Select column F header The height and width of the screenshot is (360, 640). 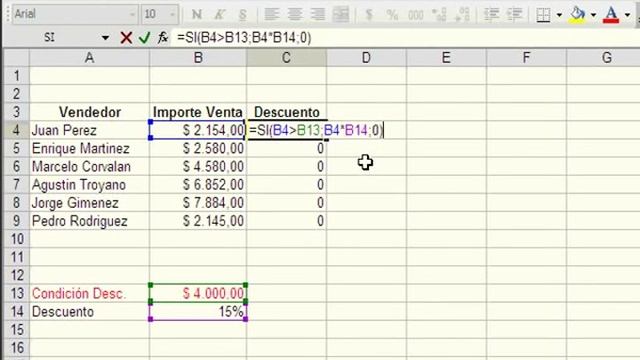(527, 58)
